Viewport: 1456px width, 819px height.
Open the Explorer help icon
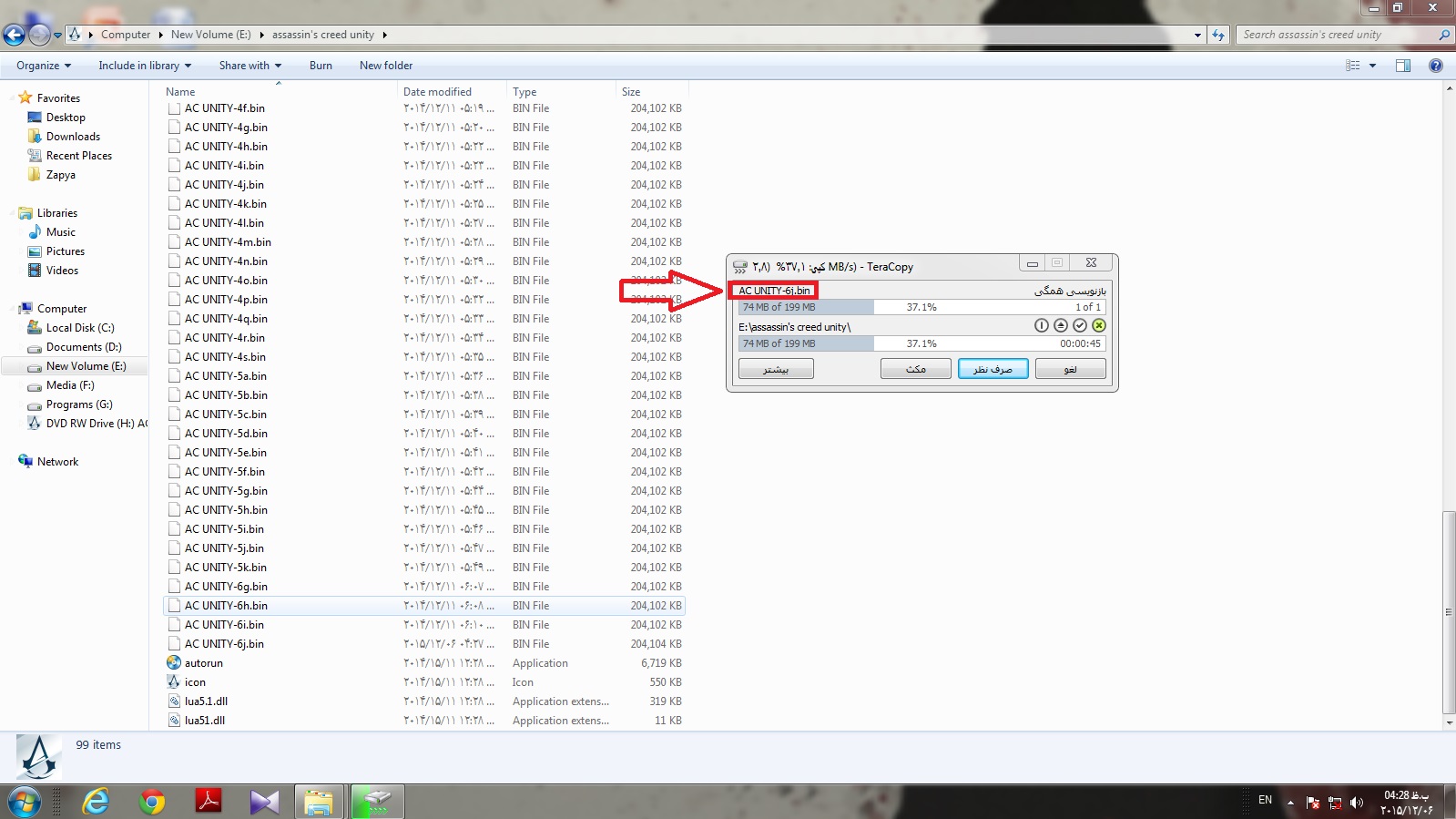pos(1436,66)
